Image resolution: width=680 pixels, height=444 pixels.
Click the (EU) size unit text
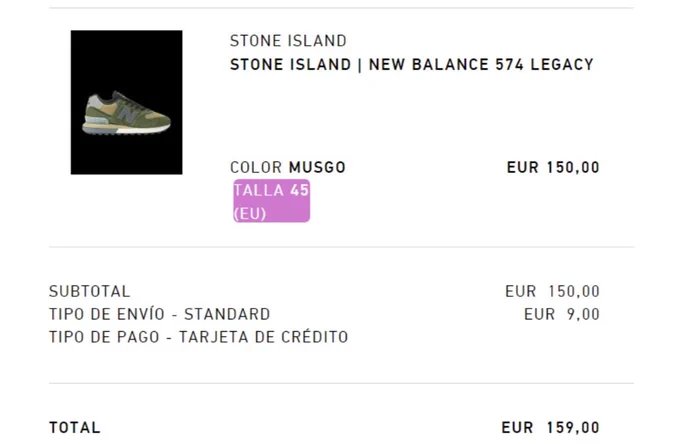pyautogui.click(x=249, y=213)
